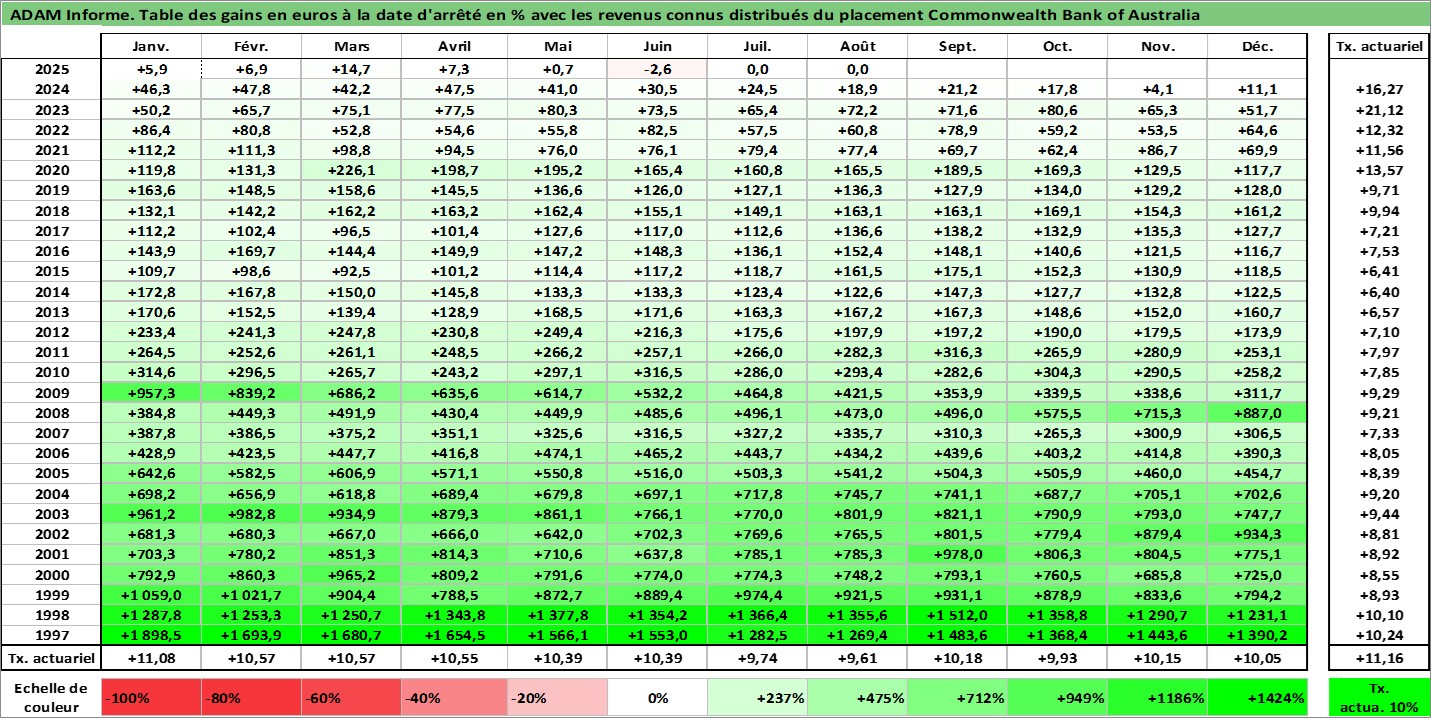This screenshot has width=1431, height=718.
Task: Click the 'Tx. actuariel' column header at right
Action: click(x=1378, y=47)
